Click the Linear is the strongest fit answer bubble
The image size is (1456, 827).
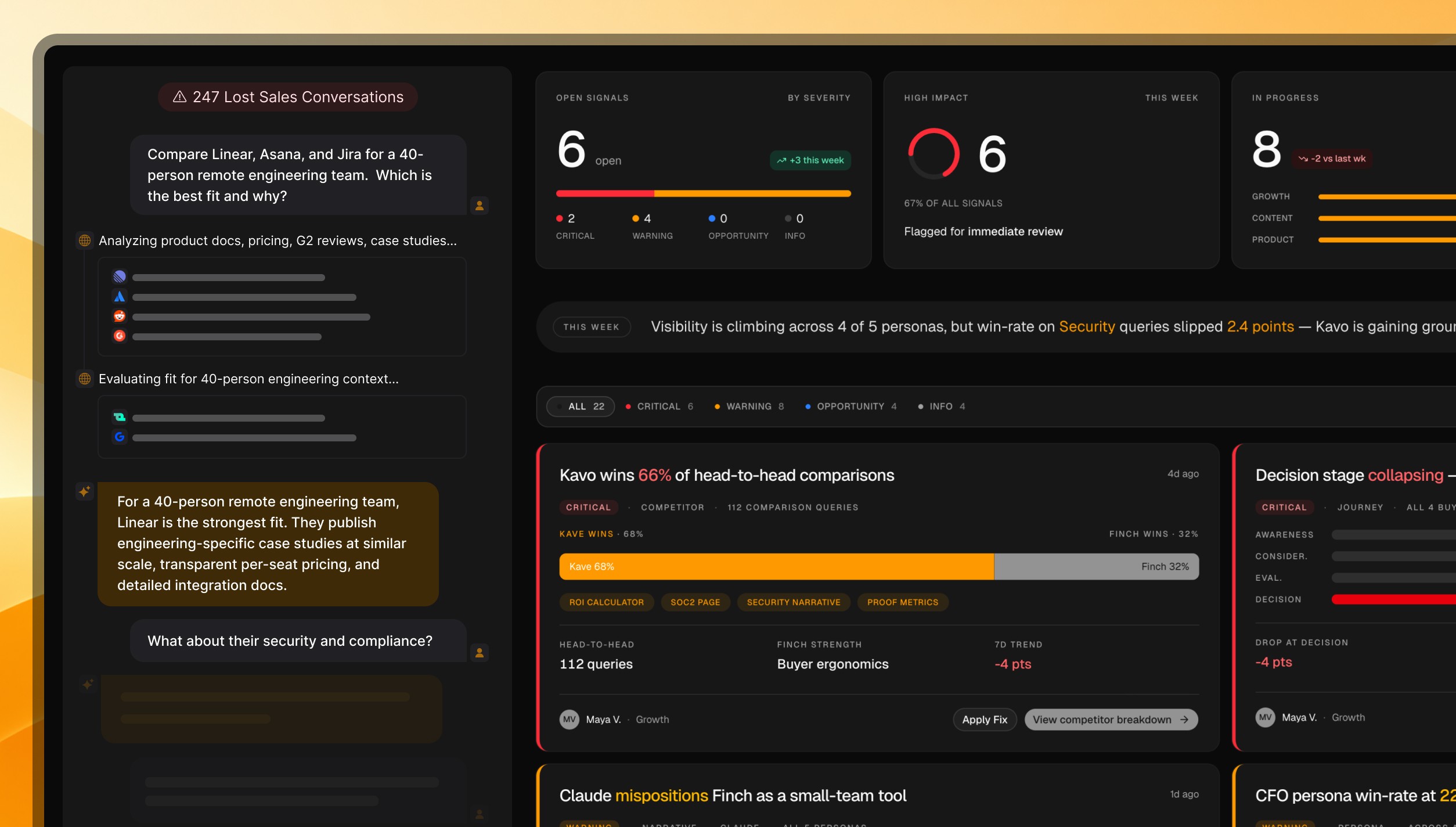[268, 544]
